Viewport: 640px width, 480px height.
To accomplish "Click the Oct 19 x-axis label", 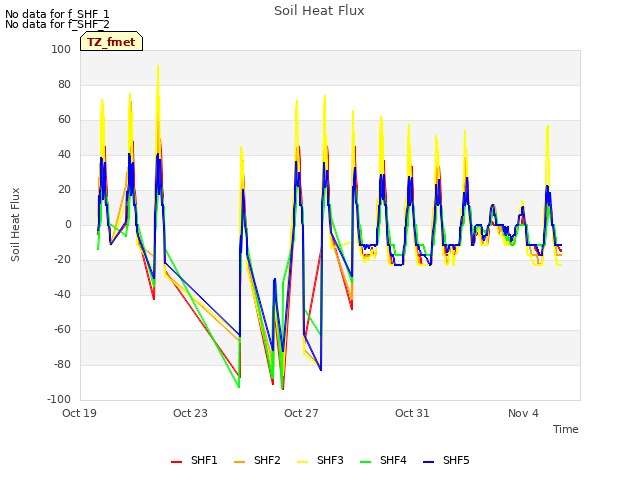I will coord(79,413).
